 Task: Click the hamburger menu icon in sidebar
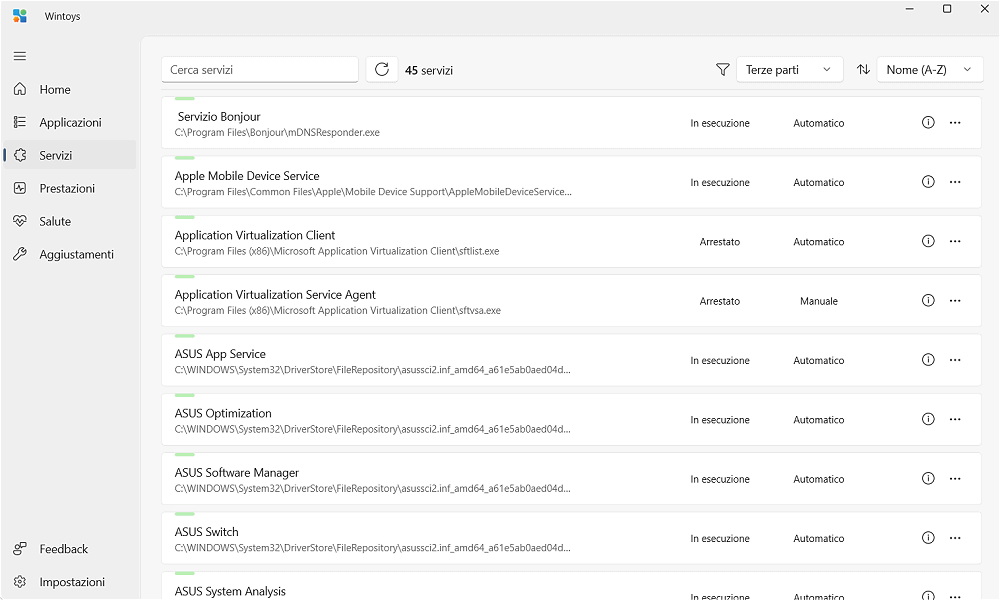pyautogui.click(x=20, y=56)
